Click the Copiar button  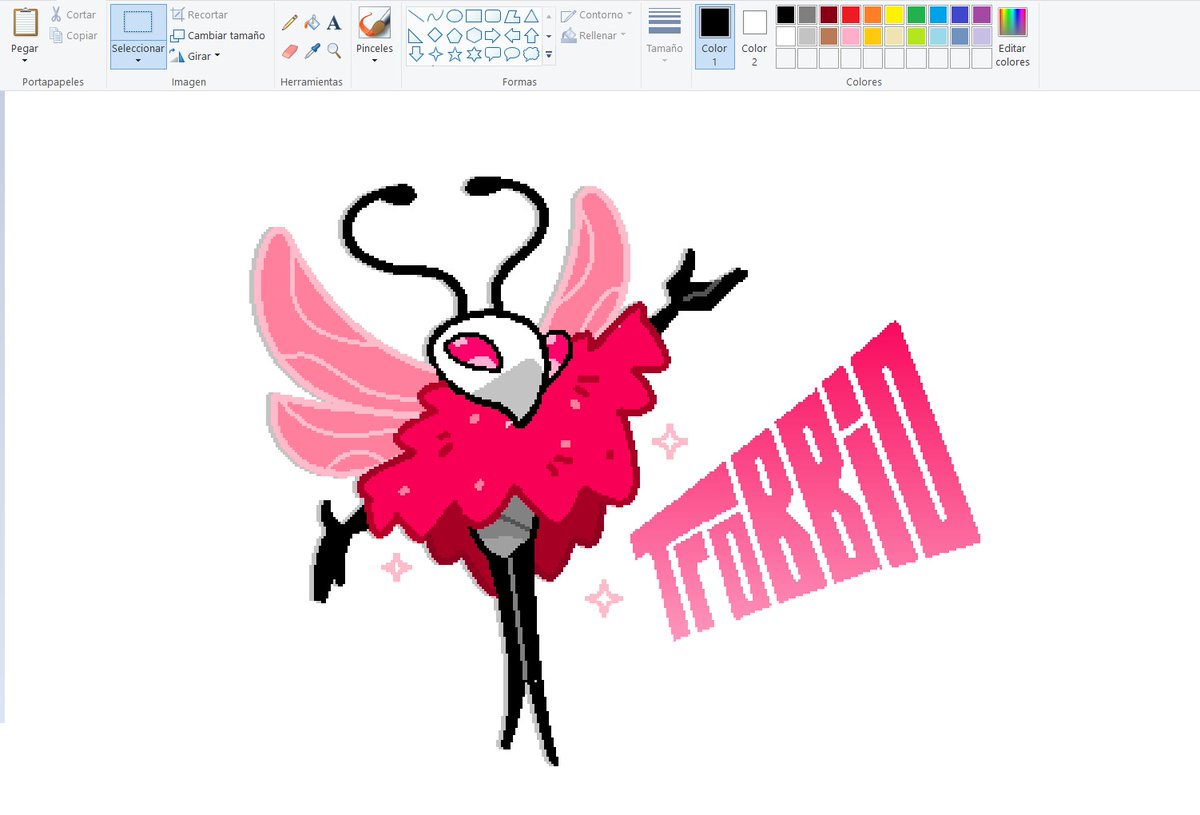coord(74,36)
